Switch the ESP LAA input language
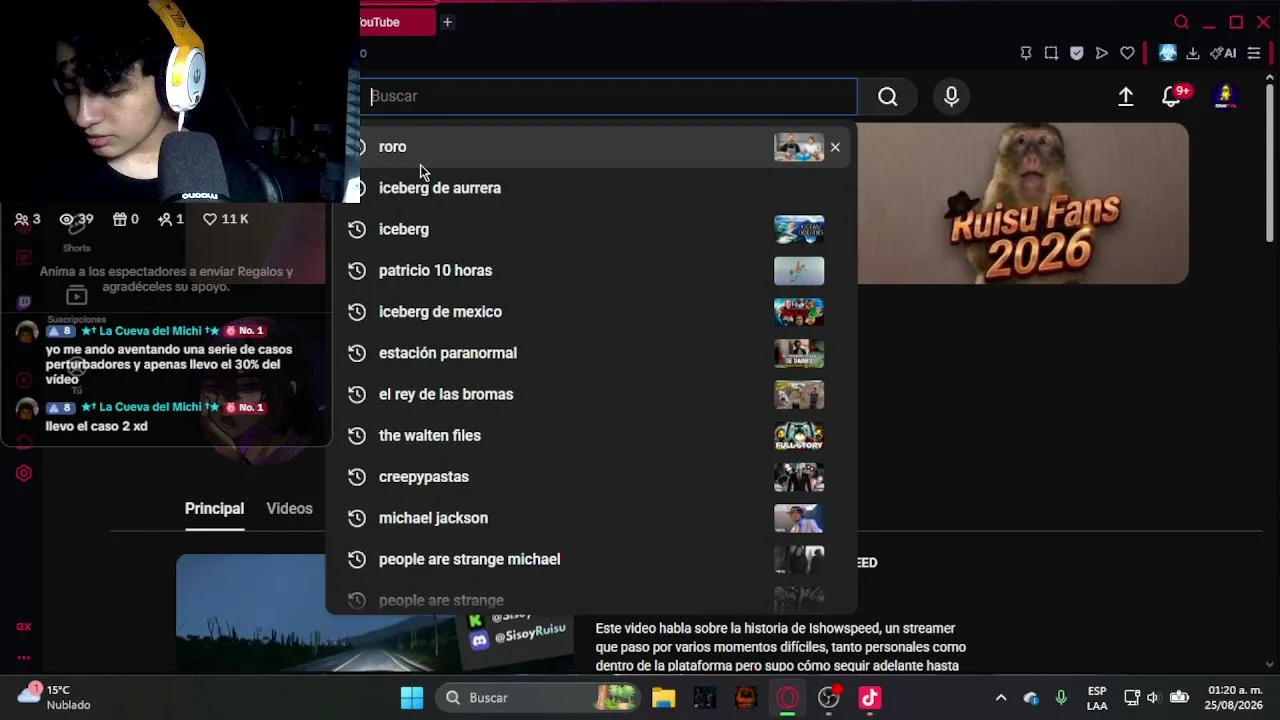The image size is (1280, 720). tap(1097, 697)
